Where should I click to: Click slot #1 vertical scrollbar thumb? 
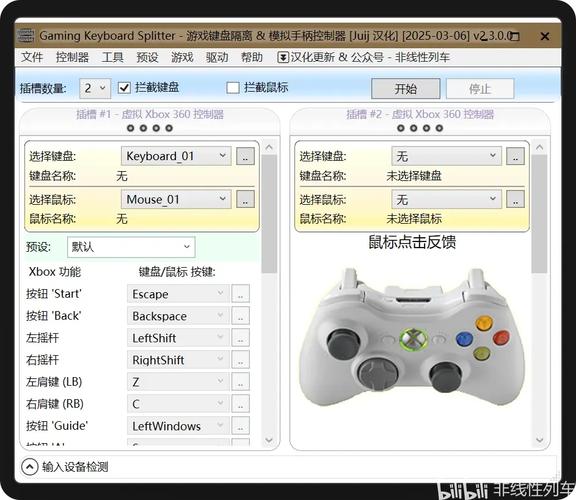tap(269, 214)
